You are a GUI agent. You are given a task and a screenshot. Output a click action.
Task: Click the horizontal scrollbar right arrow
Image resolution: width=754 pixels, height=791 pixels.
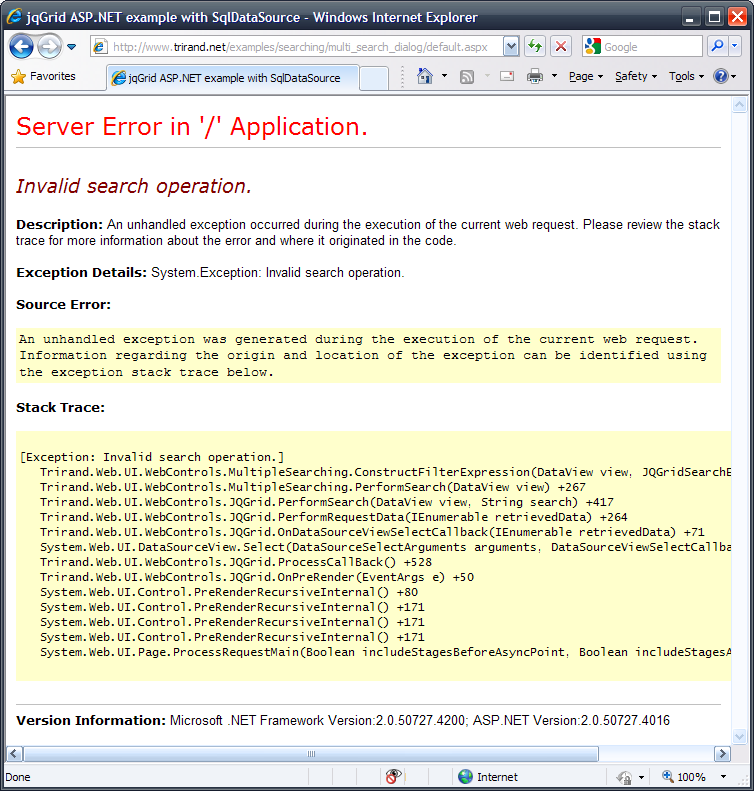click(722, 753)
